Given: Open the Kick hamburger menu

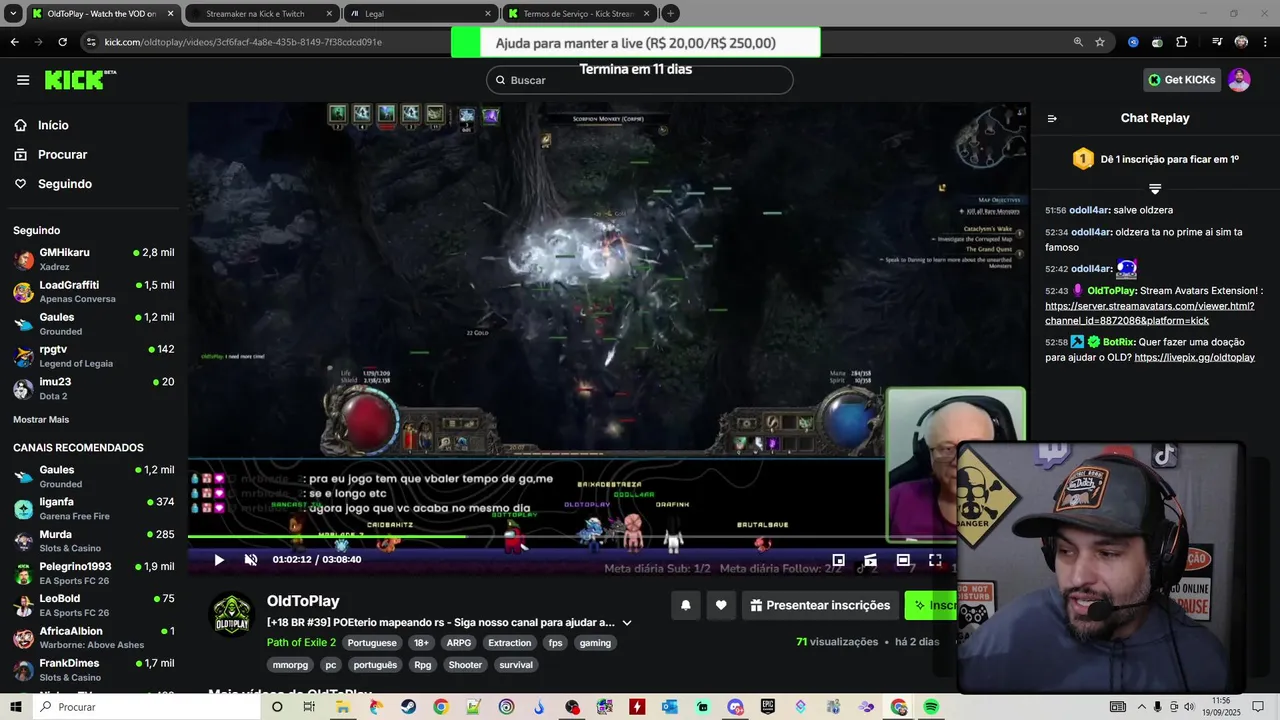Looking at the screenshot, I should coord(23,80).
